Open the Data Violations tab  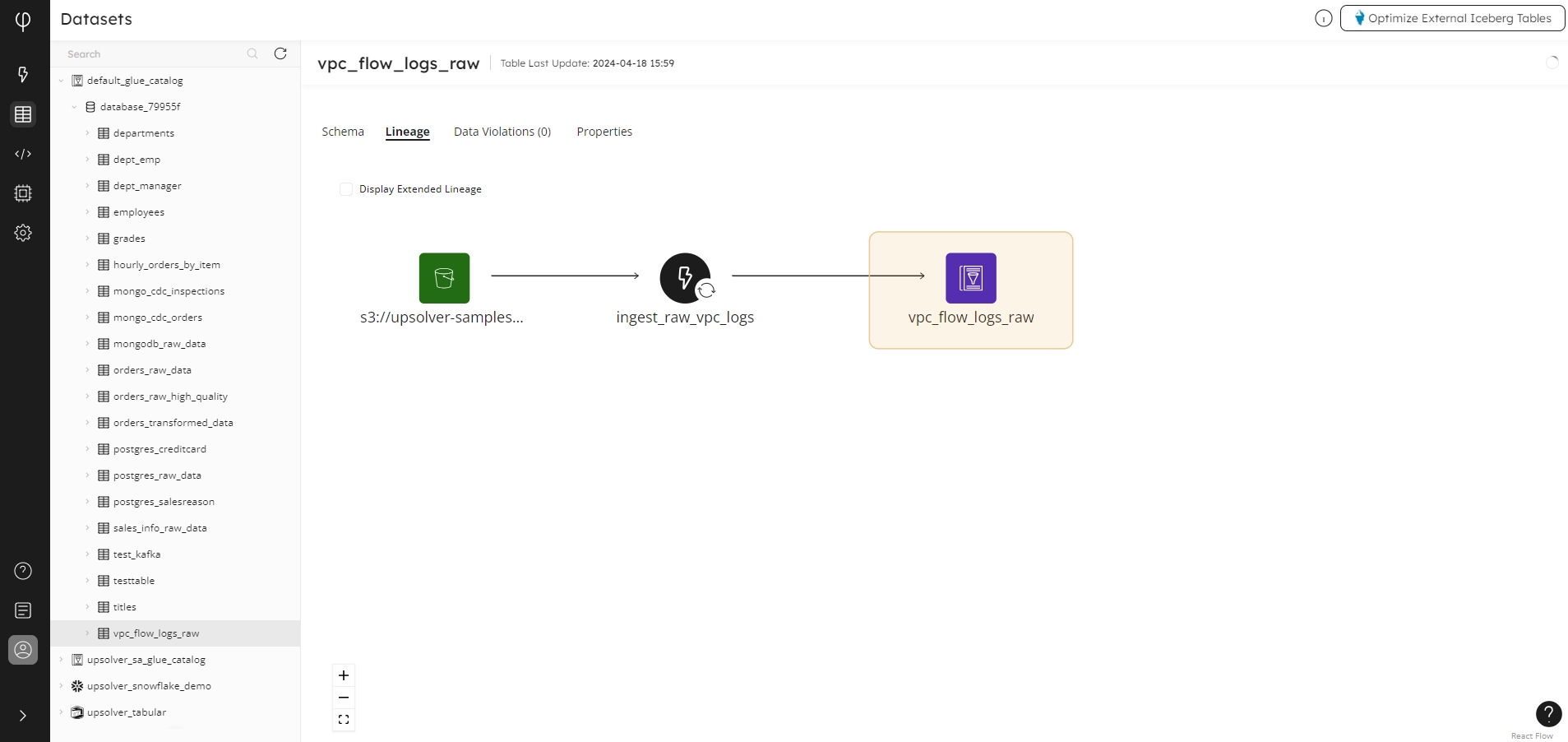(502, 132)
